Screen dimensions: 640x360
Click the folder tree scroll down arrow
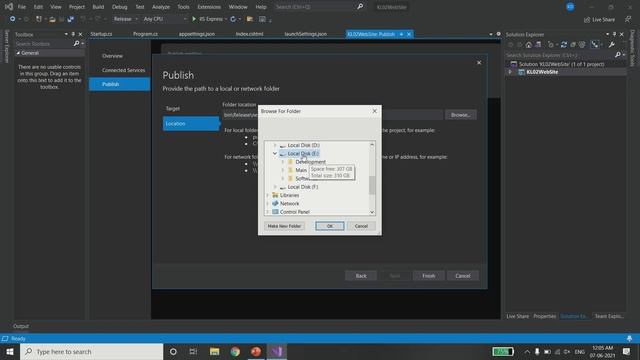point(372,212)
